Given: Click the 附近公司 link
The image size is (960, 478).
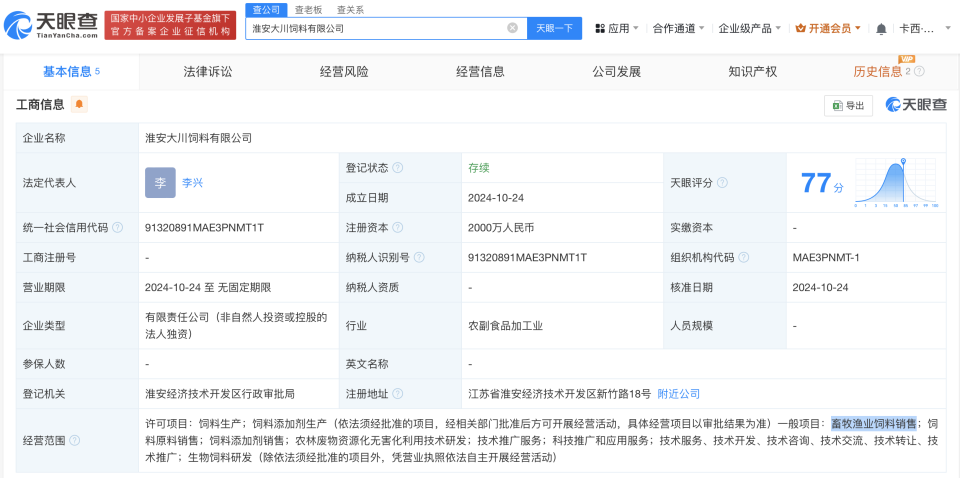Looking at the screenshot, I should 678,394.
